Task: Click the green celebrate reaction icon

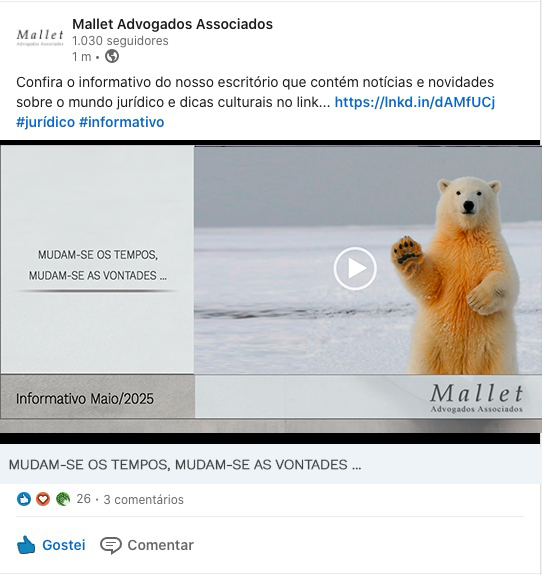Action: (63, 499)
